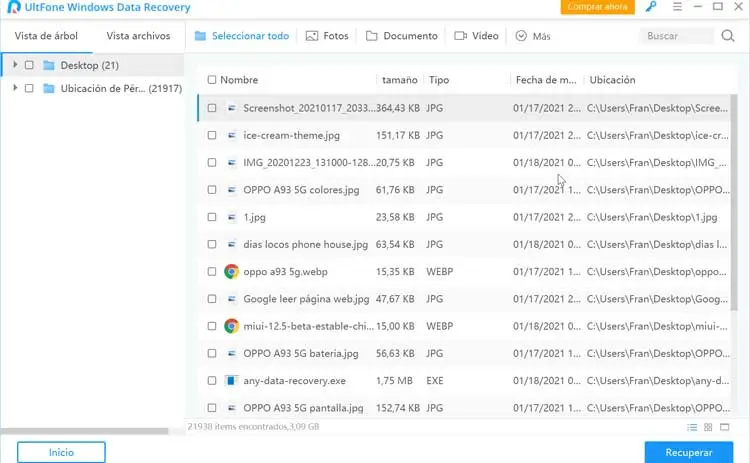The width and height of the screenshot is (750, 463).
Task: Filter by Documento
Action: [x=402, y=36]
